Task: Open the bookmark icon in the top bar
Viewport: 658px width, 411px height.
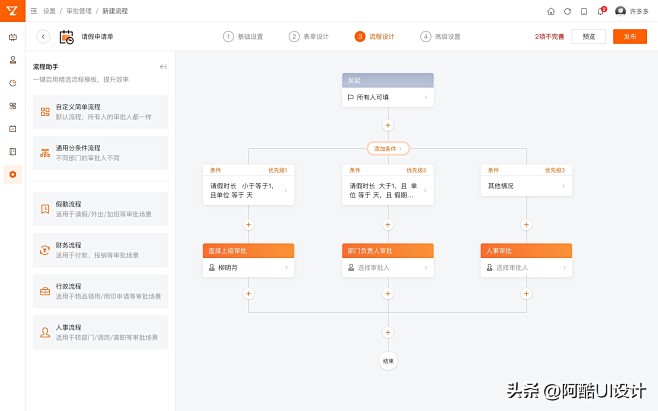Action: [584, 11]
